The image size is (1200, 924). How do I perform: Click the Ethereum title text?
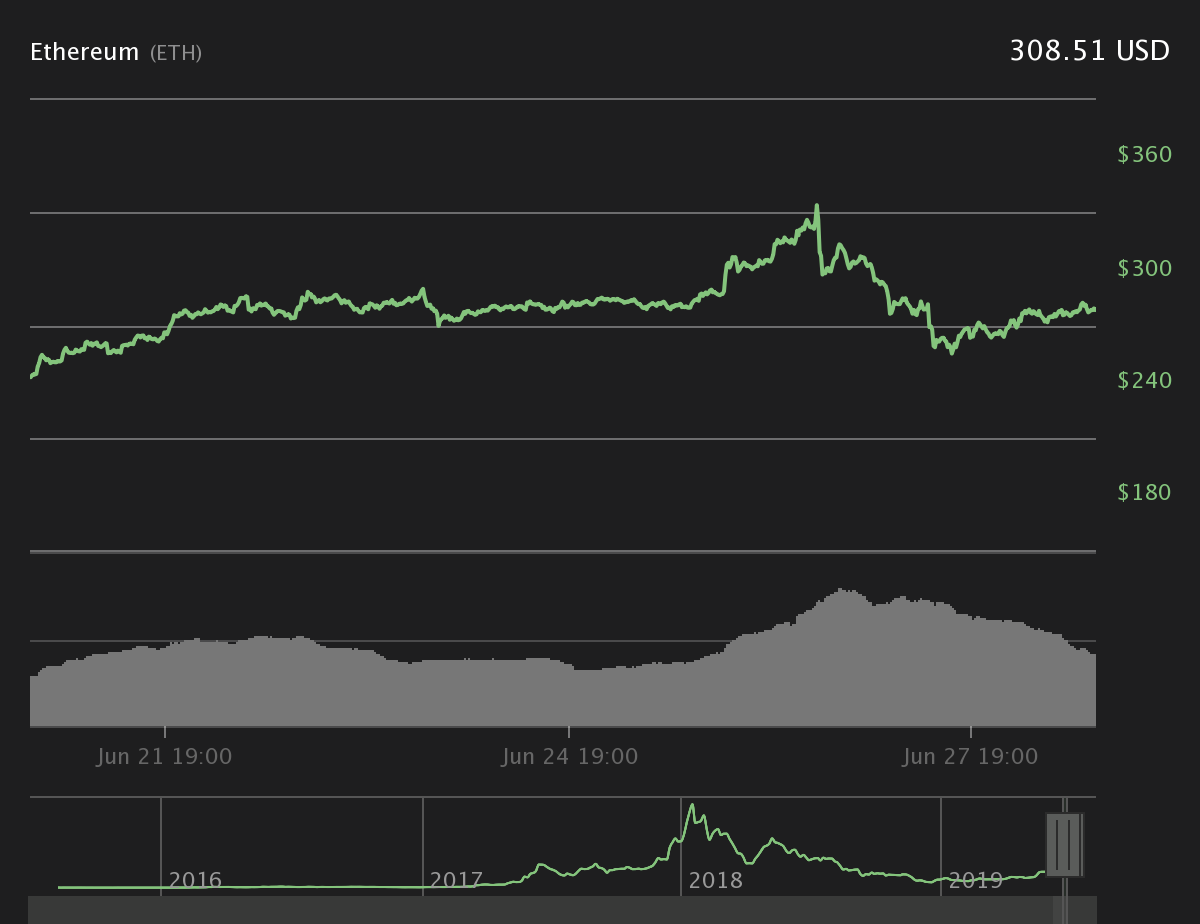[x=84, y=52]
